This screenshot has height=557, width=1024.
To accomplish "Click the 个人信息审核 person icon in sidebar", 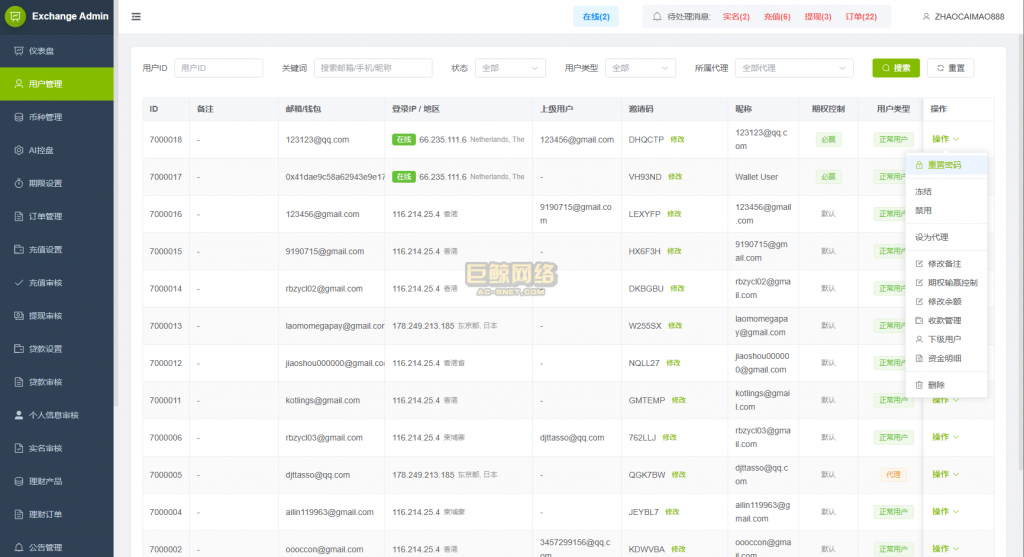I will pos(18,415).
